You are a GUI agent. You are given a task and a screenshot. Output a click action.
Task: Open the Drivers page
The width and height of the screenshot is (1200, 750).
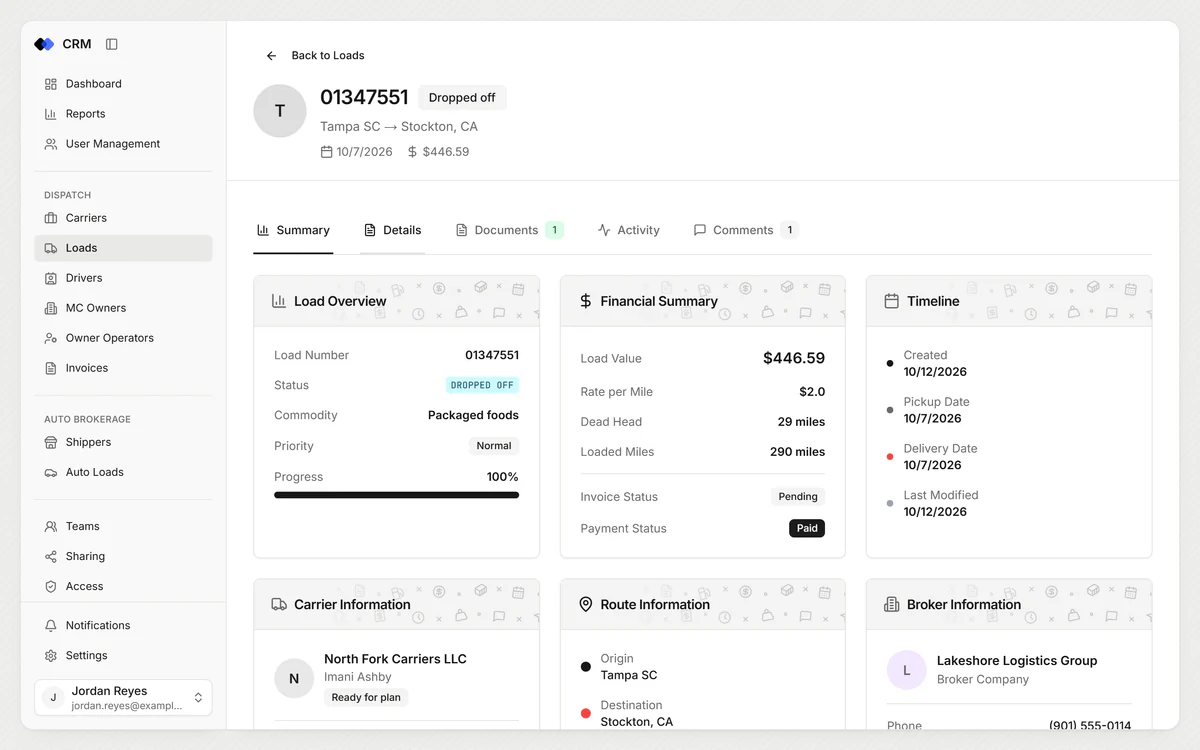tap(123, 278)
